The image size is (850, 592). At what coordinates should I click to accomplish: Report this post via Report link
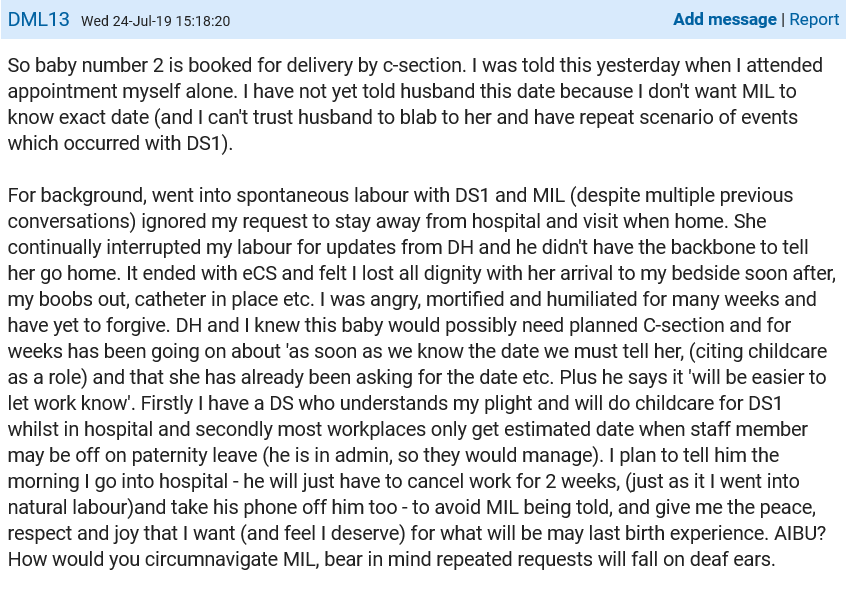point(814,20)
